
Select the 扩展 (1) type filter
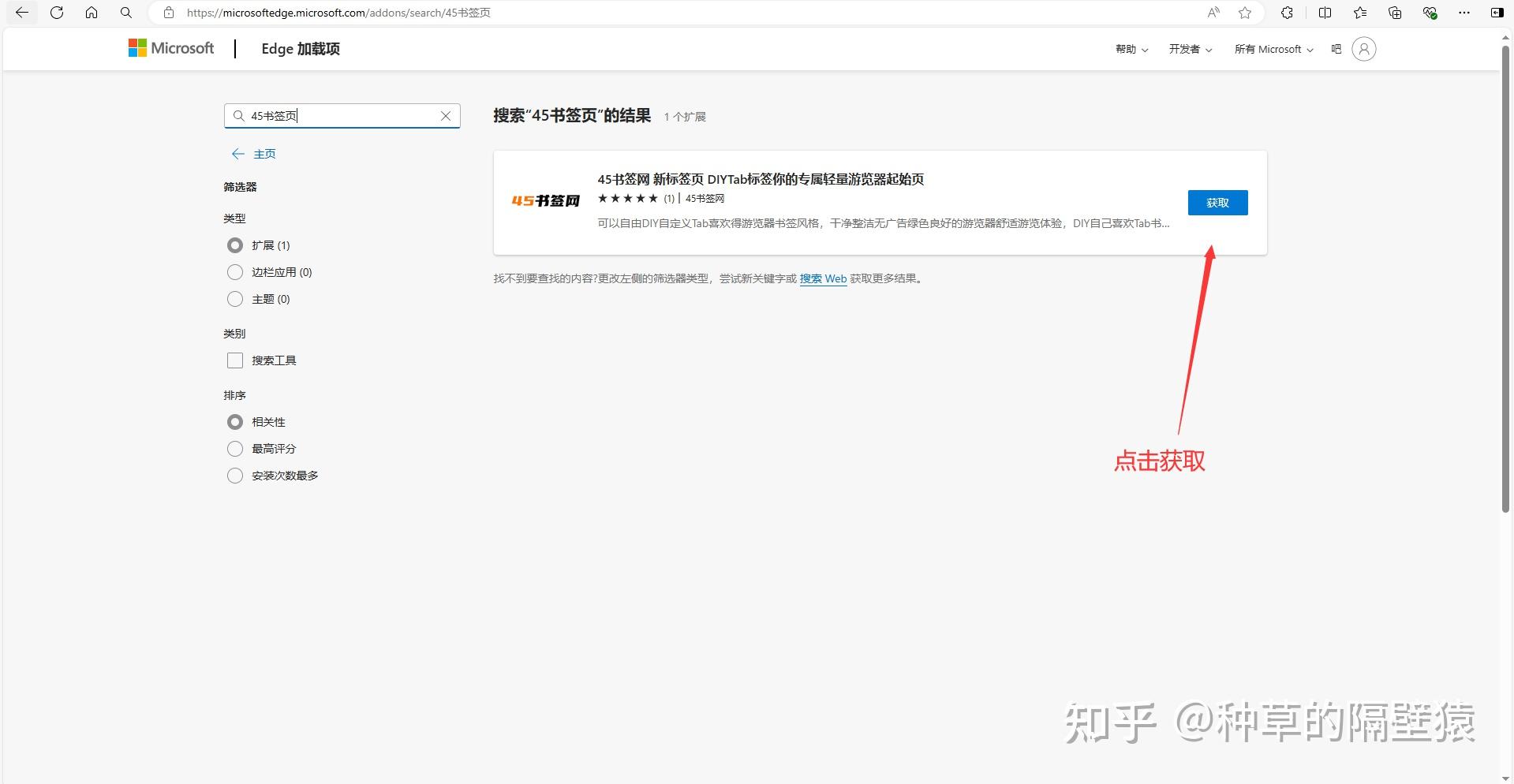click(x=235, y=245)
